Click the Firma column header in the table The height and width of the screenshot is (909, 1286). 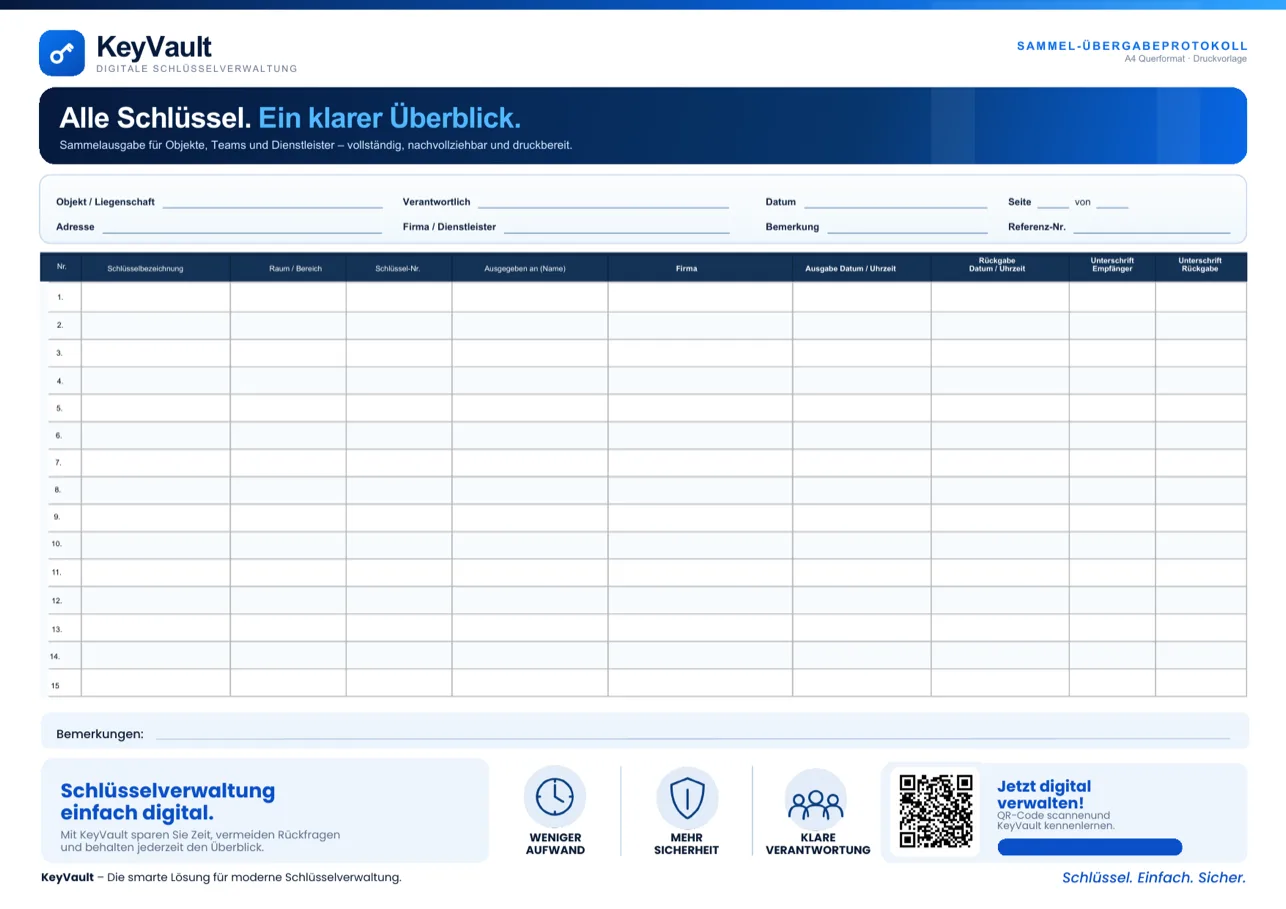(686, 268)
